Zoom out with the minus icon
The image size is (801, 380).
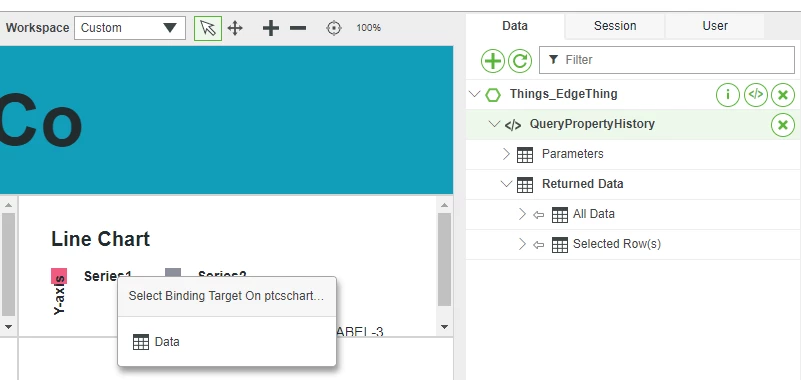pyautogui.click(x=298, y=28)
